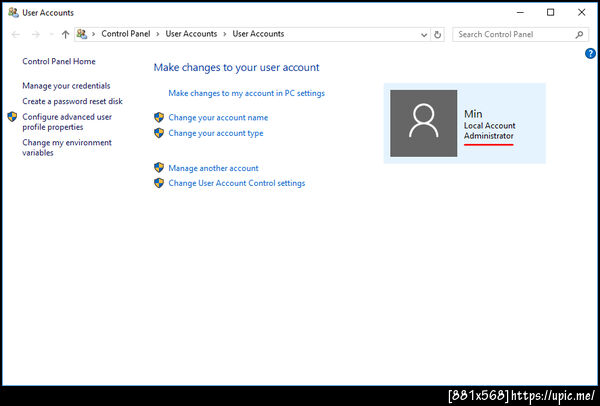This screenshot has width=600, height=406.
Task: Open Configure advanced user profile properties
Action: point(67,122)
